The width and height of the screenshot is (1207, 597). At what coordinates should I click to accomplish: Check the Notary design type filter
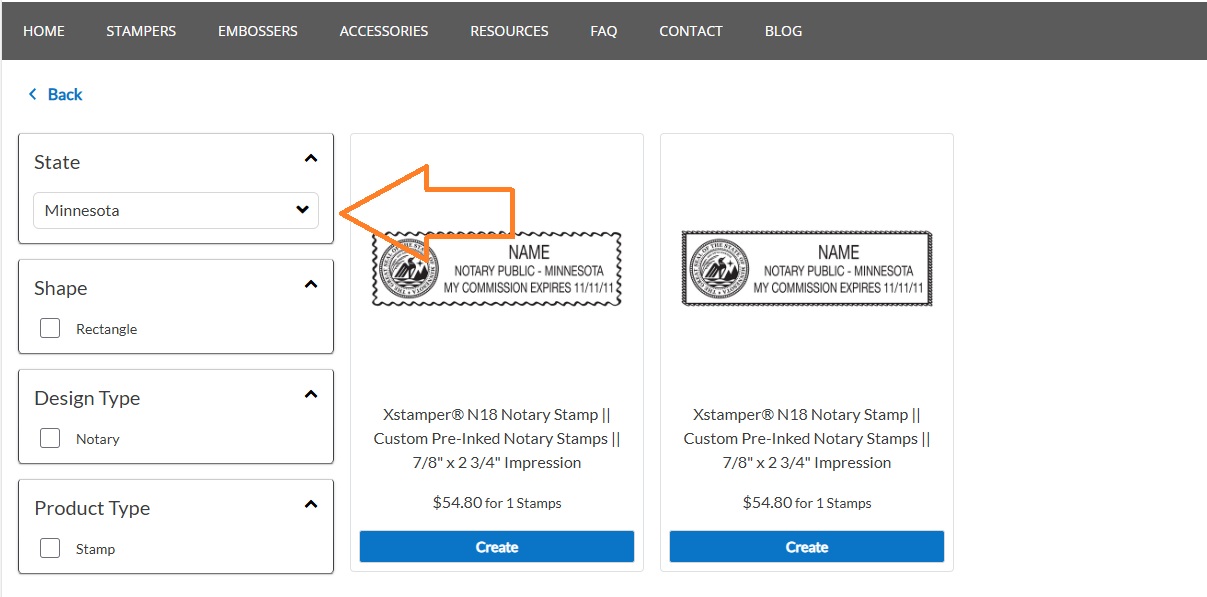pyautogui.click(x=49, y=438)
